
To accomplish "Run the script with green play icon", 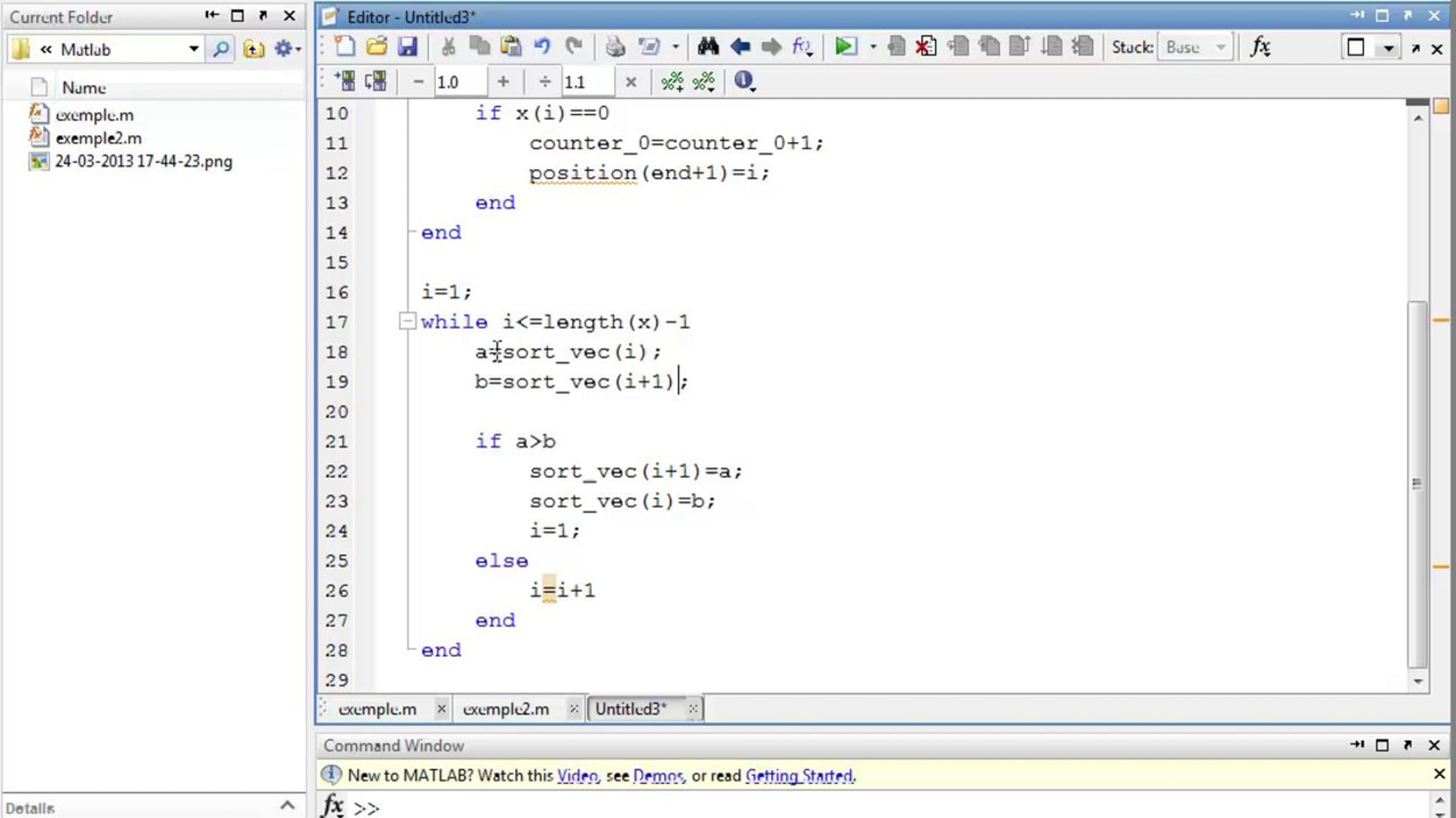I will coord(846,47).
